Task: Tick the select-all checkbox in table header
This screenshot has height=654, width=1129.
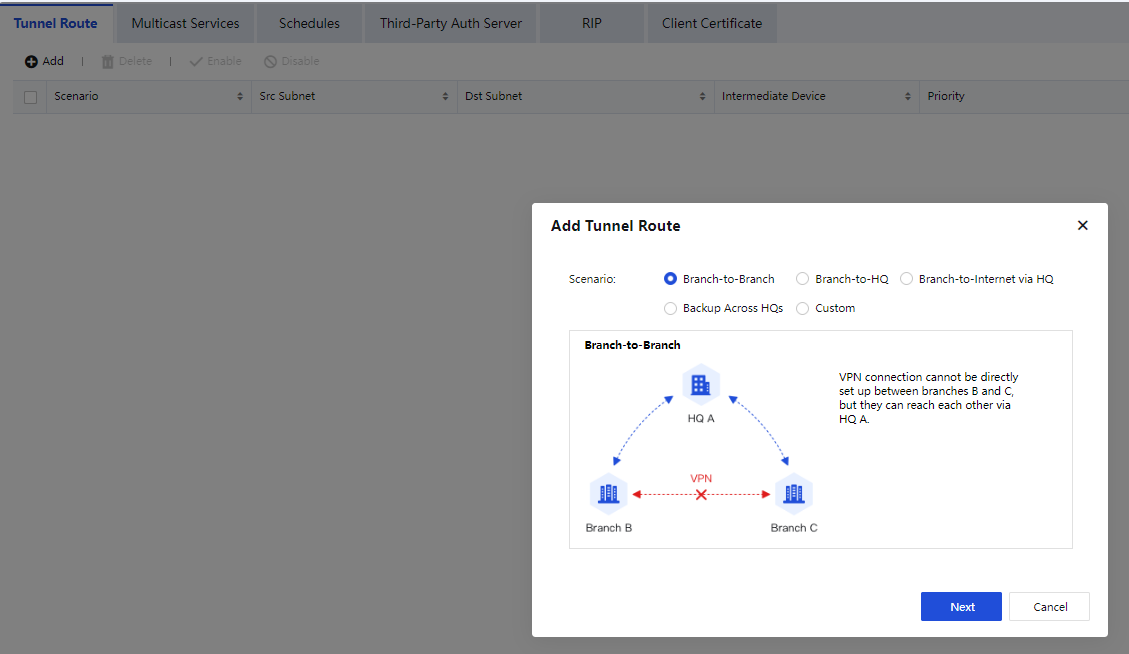Action: (30, 97)
